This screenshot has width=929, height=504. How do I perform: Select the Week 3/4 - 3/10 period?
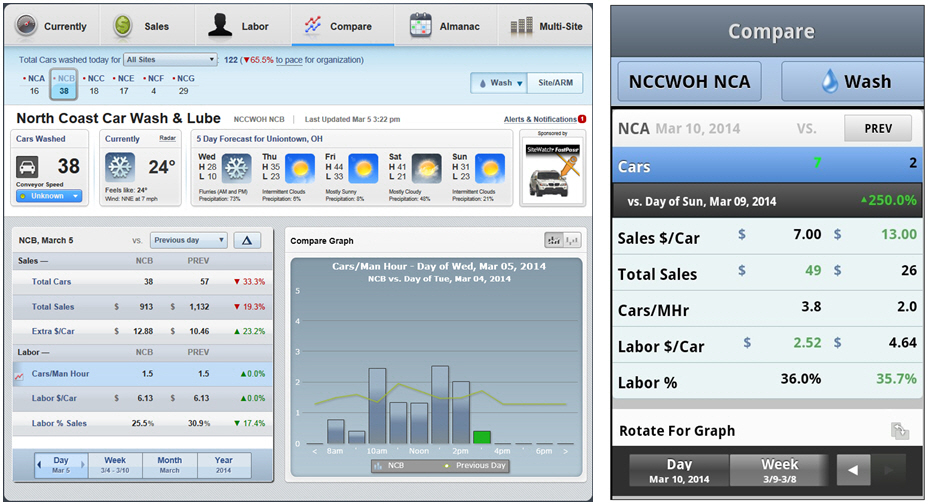(x=115, y=465)
